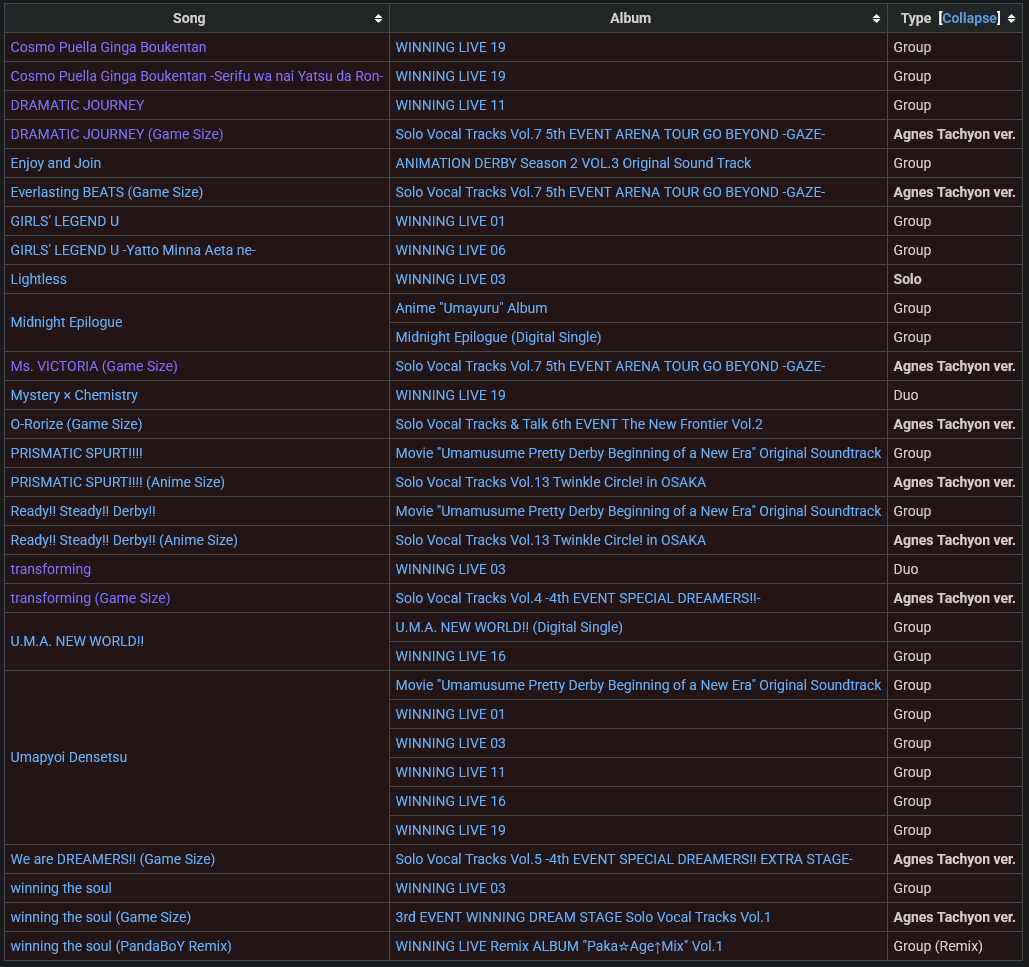Open Ready!! Steady!! Derby!! song link
1029x967 pixels.
83,511
